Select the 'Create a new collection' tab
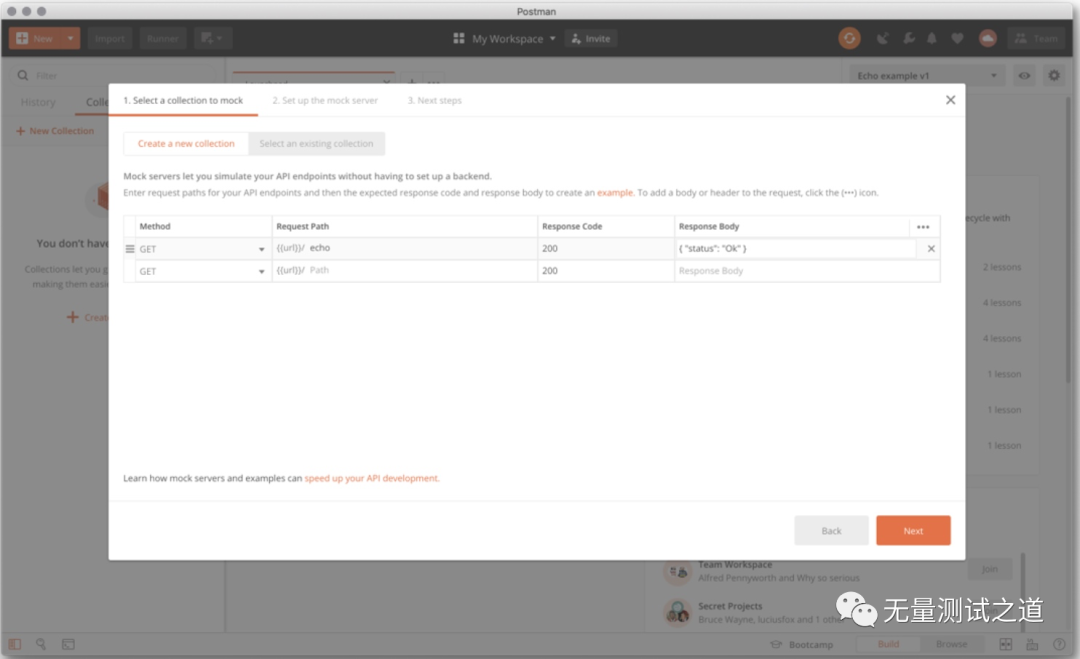 pyautogui.click(x=186, y=143)
